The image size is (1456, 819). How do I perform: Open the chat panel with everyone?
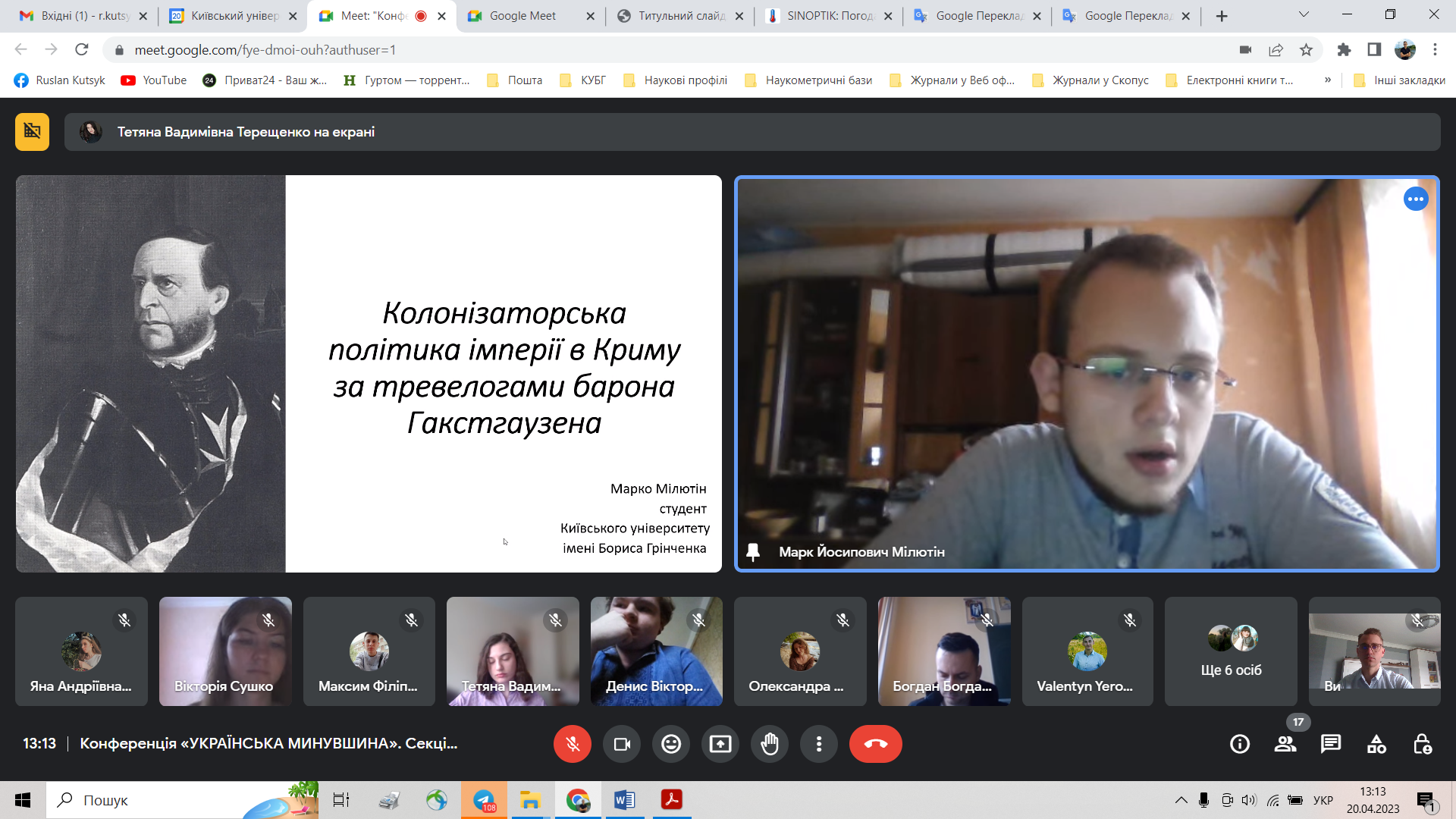(x=1330, y=744)
